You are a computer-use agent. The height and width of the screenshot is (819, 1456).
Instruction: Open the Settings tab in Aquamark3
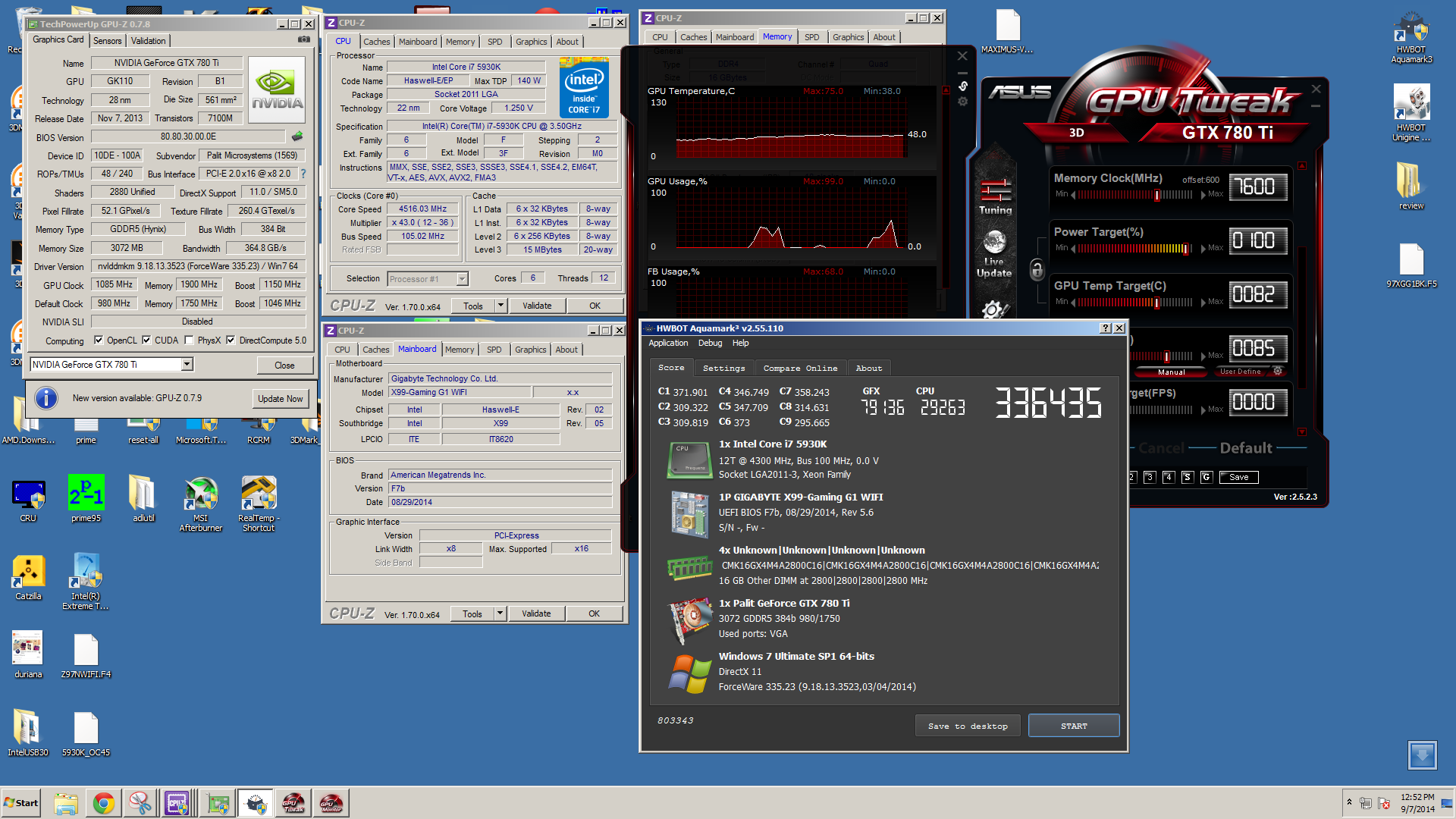point(724,368)
